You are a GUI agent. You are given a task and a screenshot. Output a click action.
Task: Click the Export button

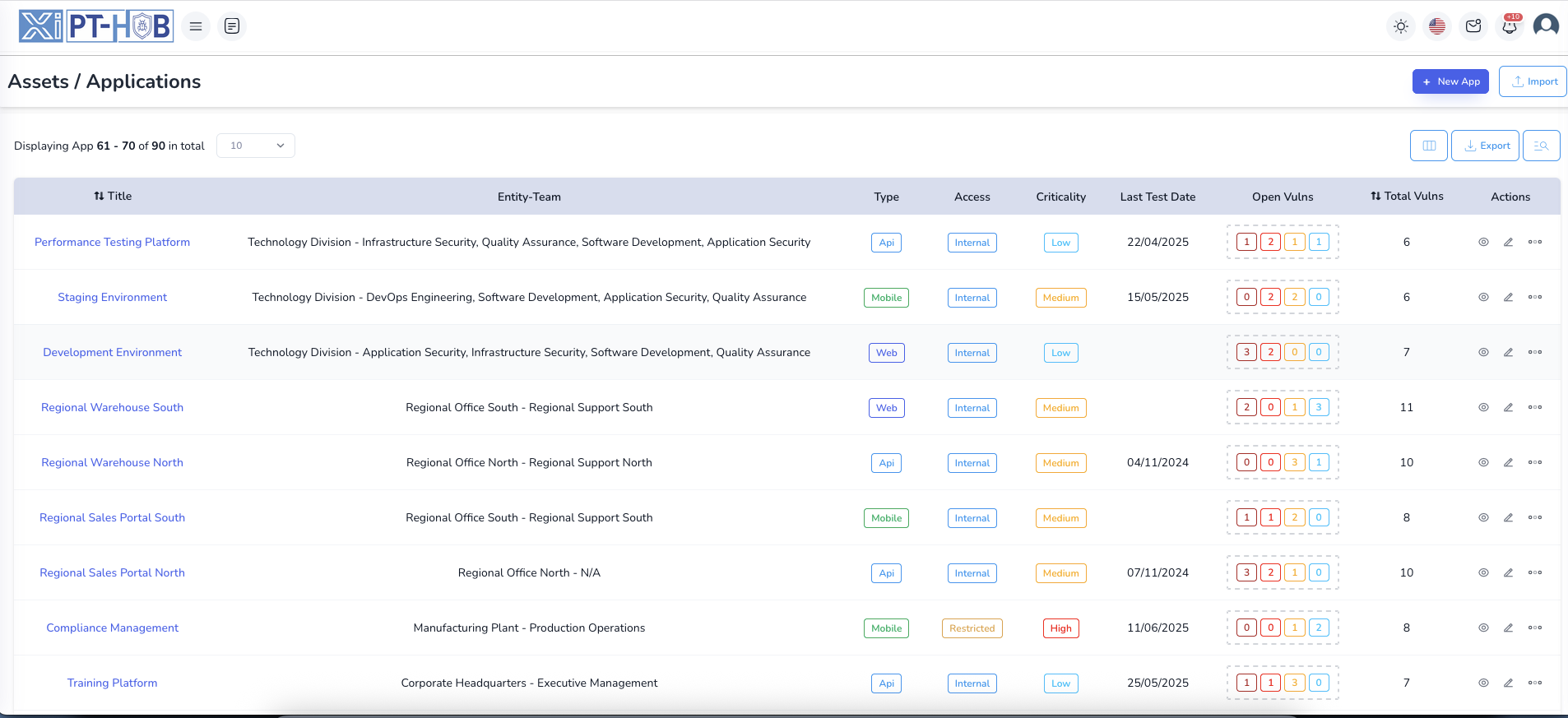[x=1485, y=146]
